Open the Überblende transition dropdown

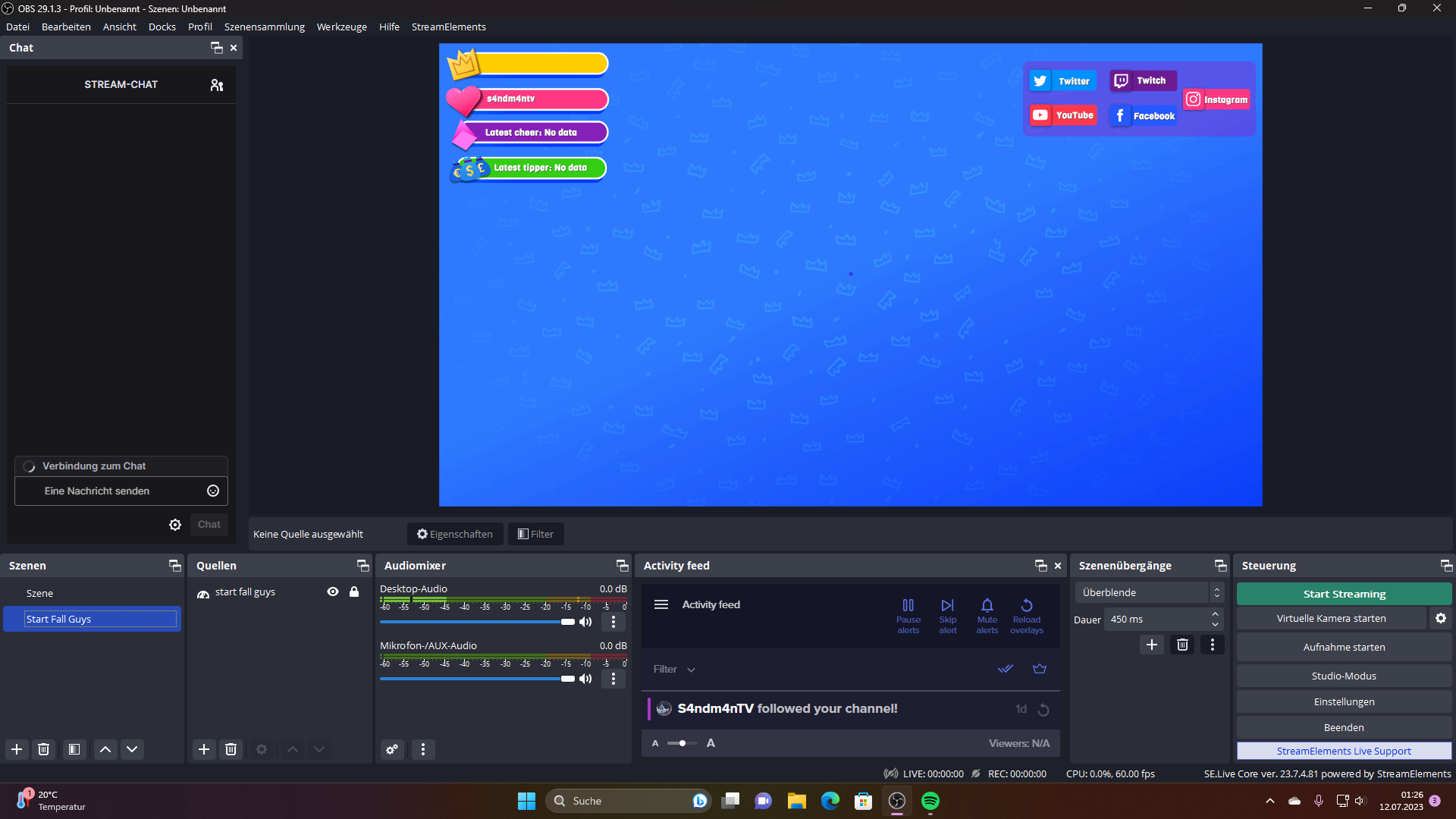coord(1148,592)
